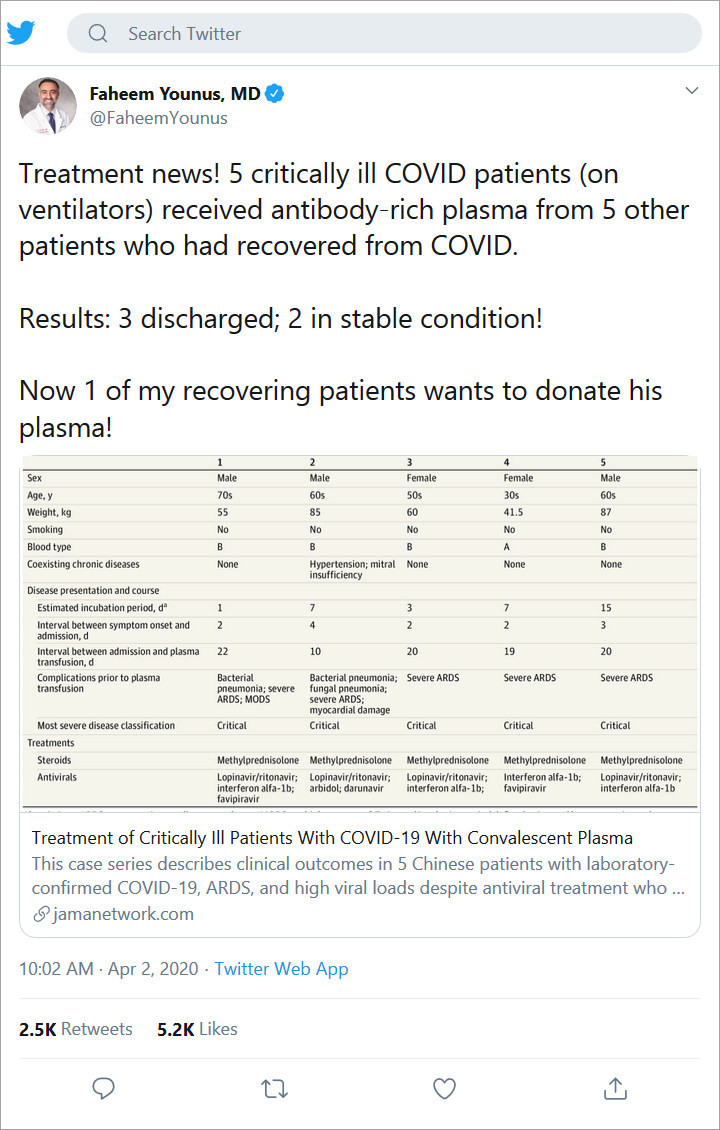Click the case series description text
Image resolution: width=720 pixels, height=1130 pixels.
358,876
